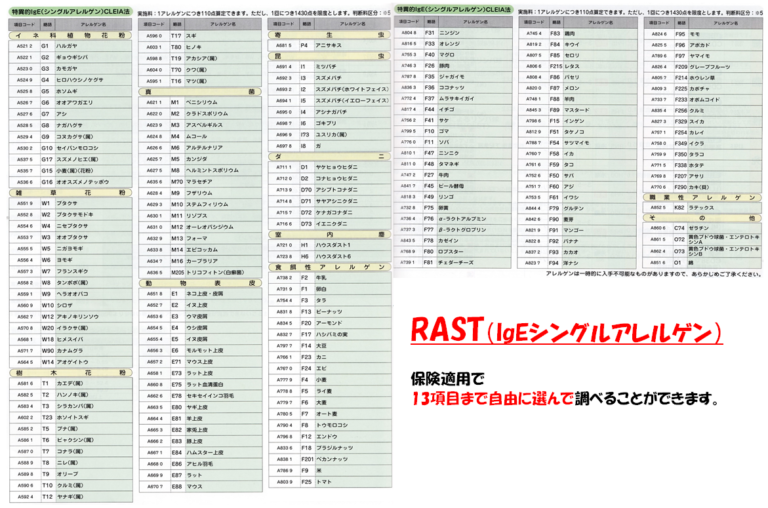768x508 pixels.
Task: Select F209 グレープフルーツ allergen
Action: click(x=703, y=67)
